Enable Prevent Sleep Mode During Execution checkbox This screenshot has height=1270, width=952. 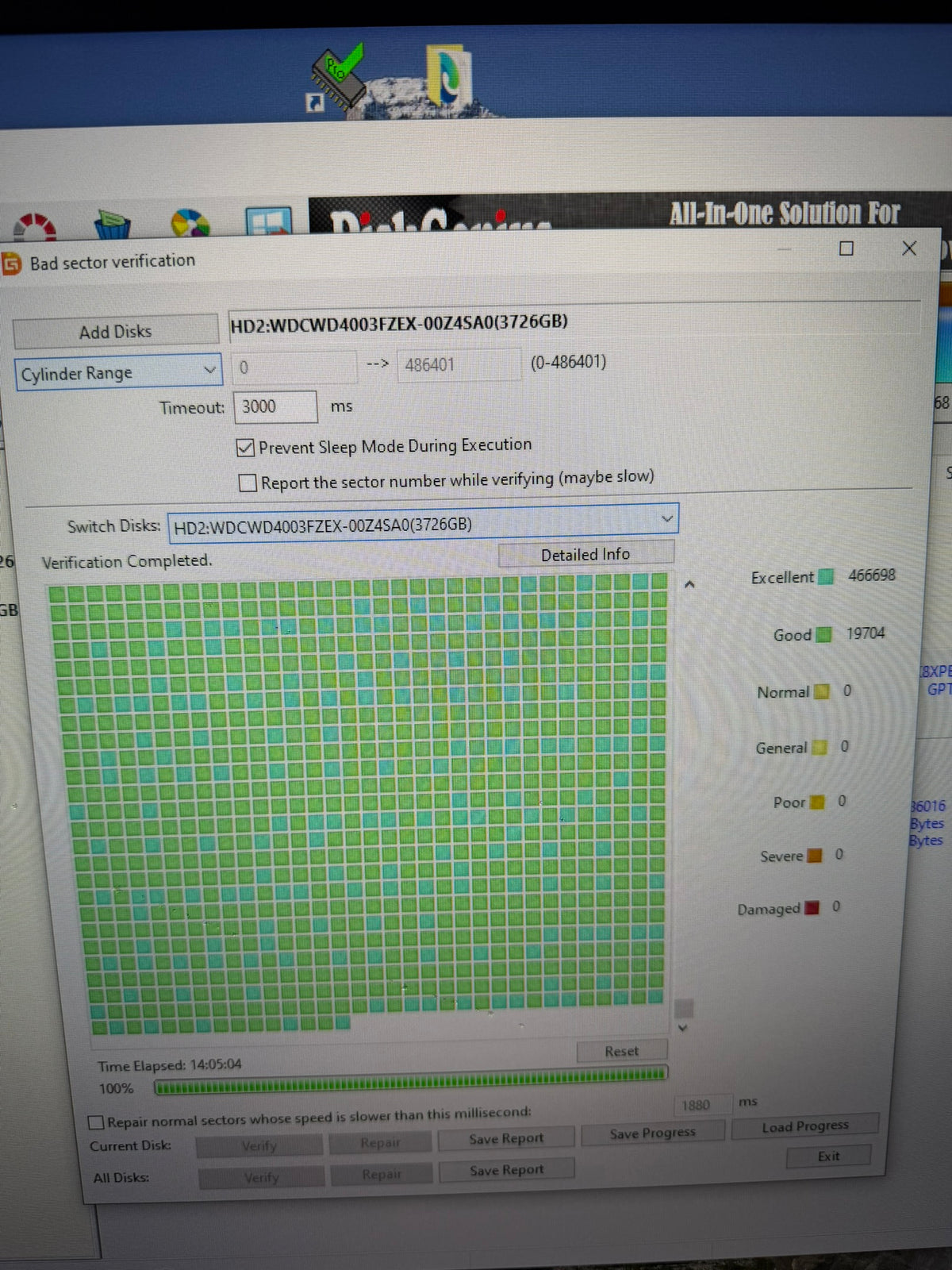tap(246, 448)
